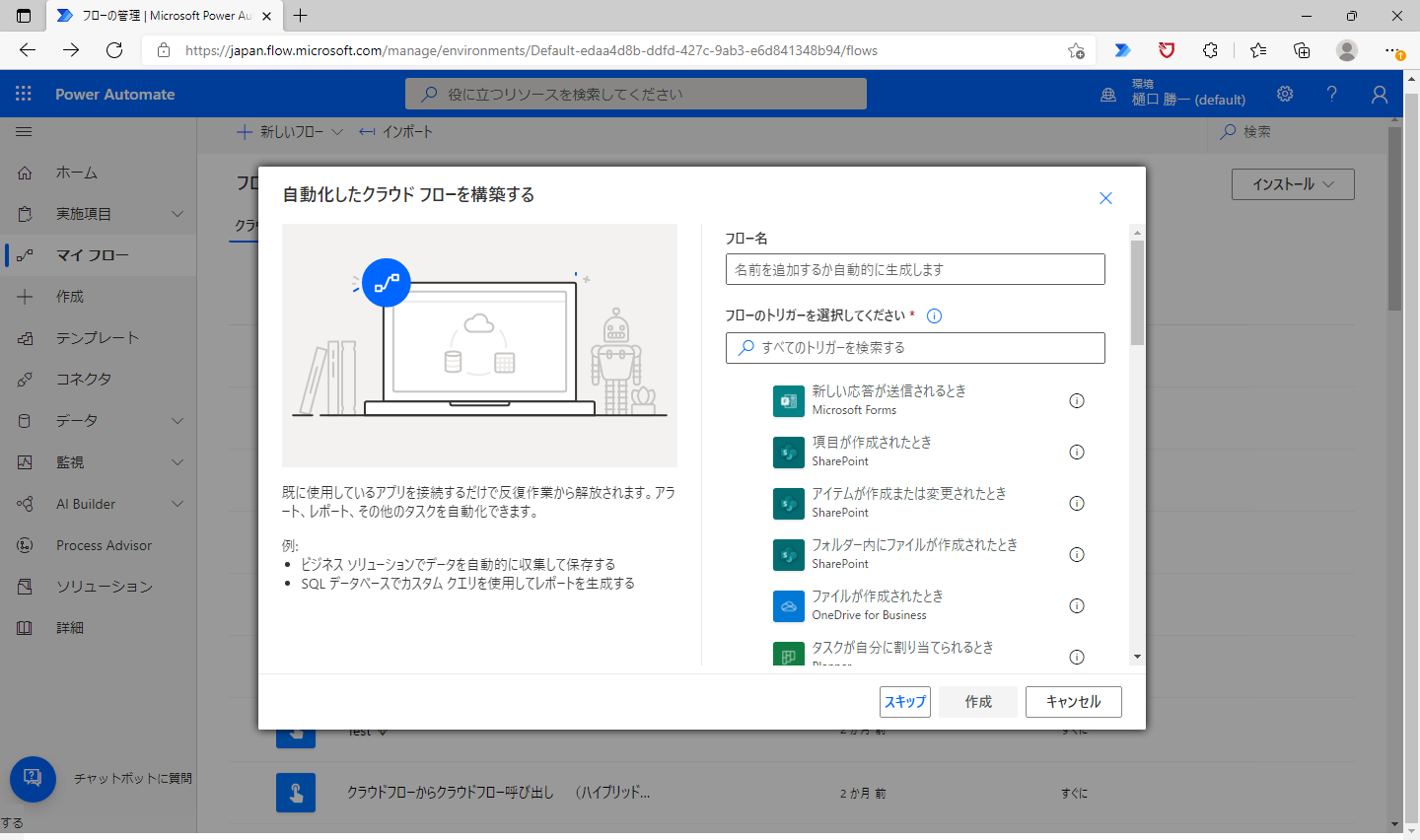Open the help question mark icon
This screenshot has width=1420, height=840.
click(x=1332, y=94)
